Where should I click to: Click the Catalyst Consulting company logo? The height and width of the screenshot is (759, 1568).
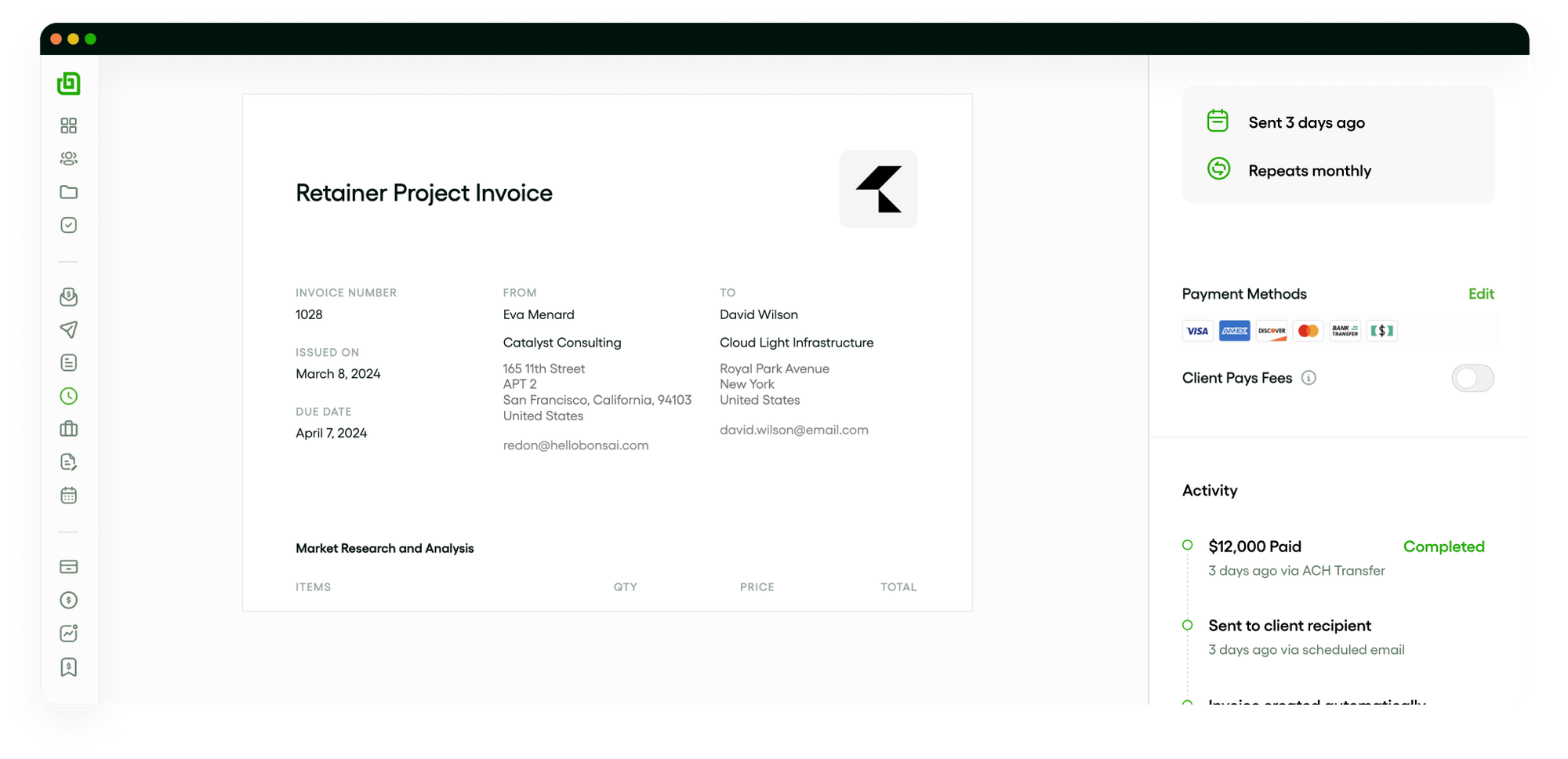[x=878, y=189]
